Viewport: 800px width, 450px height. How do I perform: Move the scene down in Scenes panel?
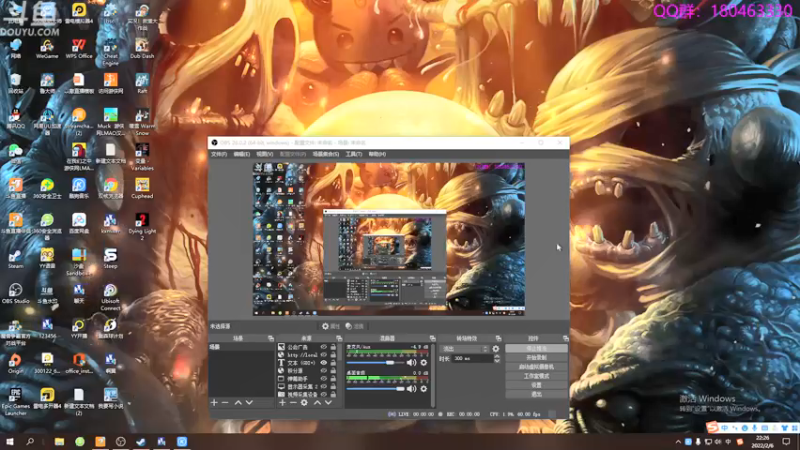249,403
